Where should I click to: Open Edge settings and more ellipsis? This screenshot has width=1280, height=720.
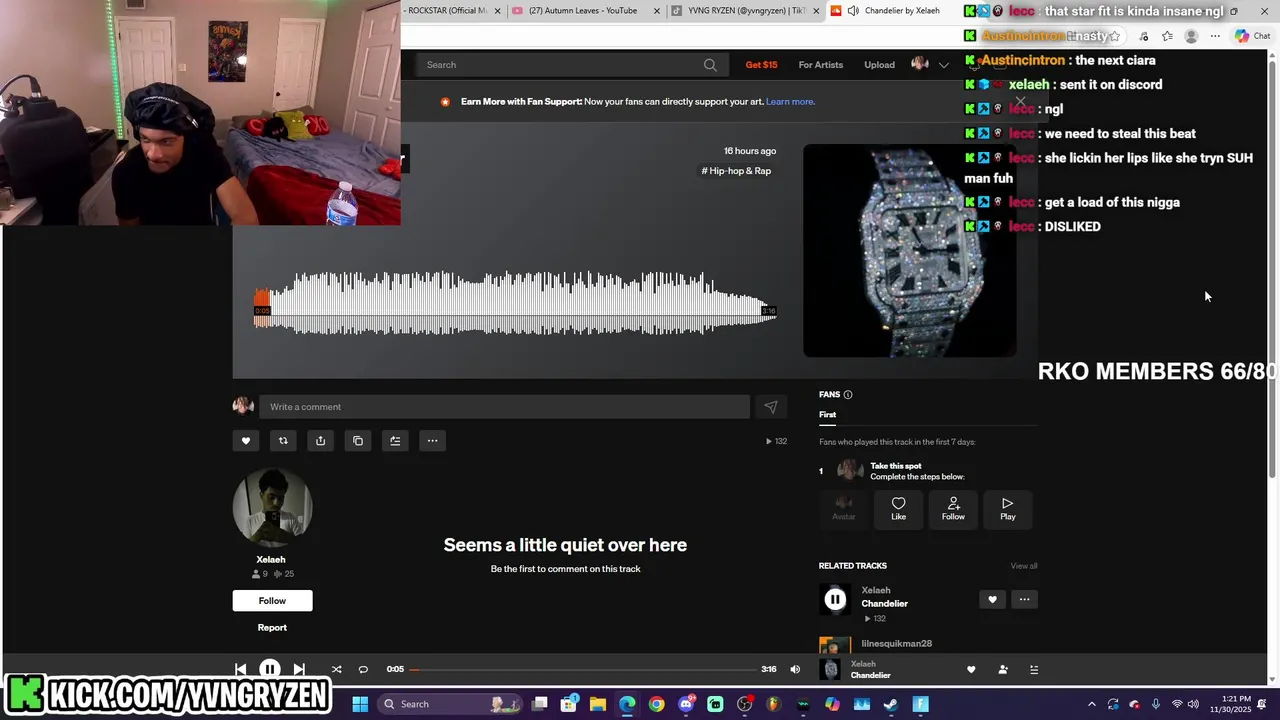click(x=1215, y=36)
